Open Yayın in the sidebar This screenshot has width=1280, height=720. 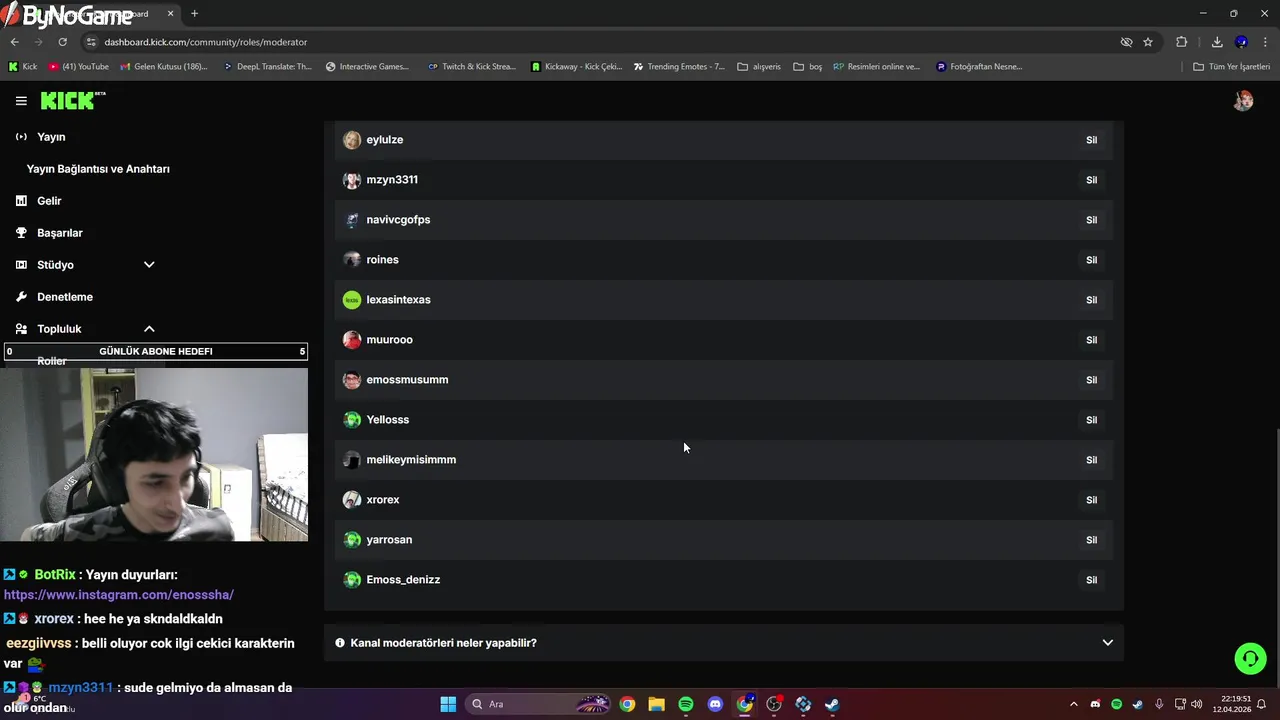click(x=51, y=137)
